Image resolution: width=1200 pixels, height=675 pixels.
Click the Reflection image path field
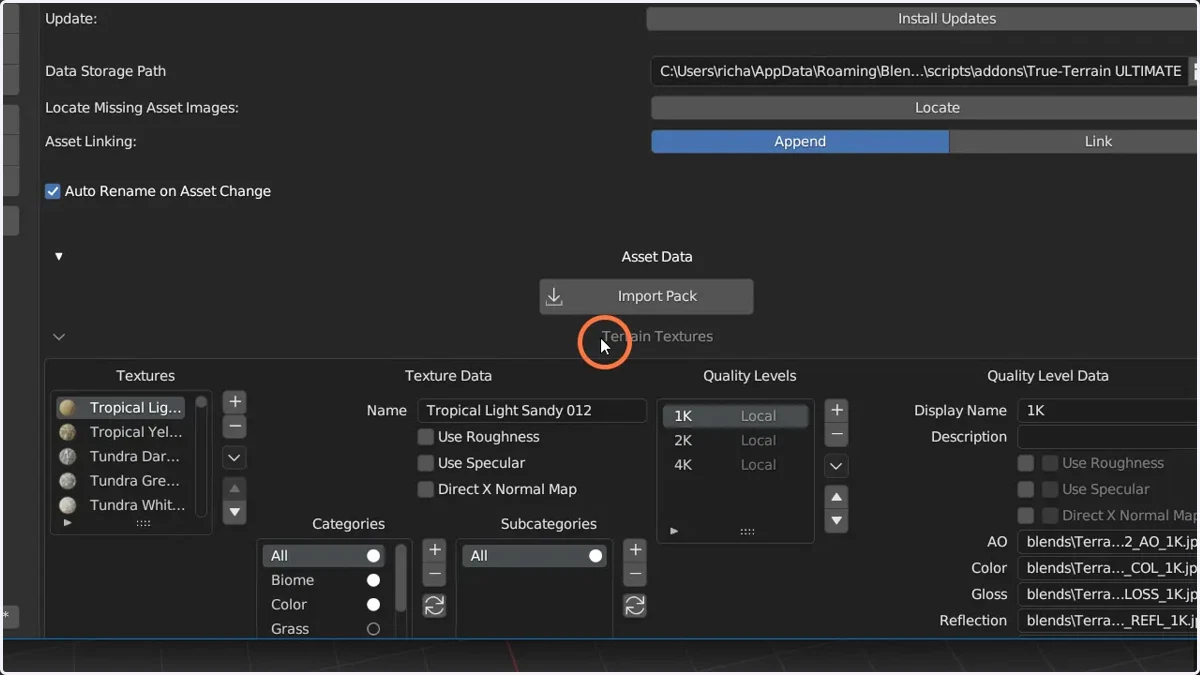click(1108, 620)
